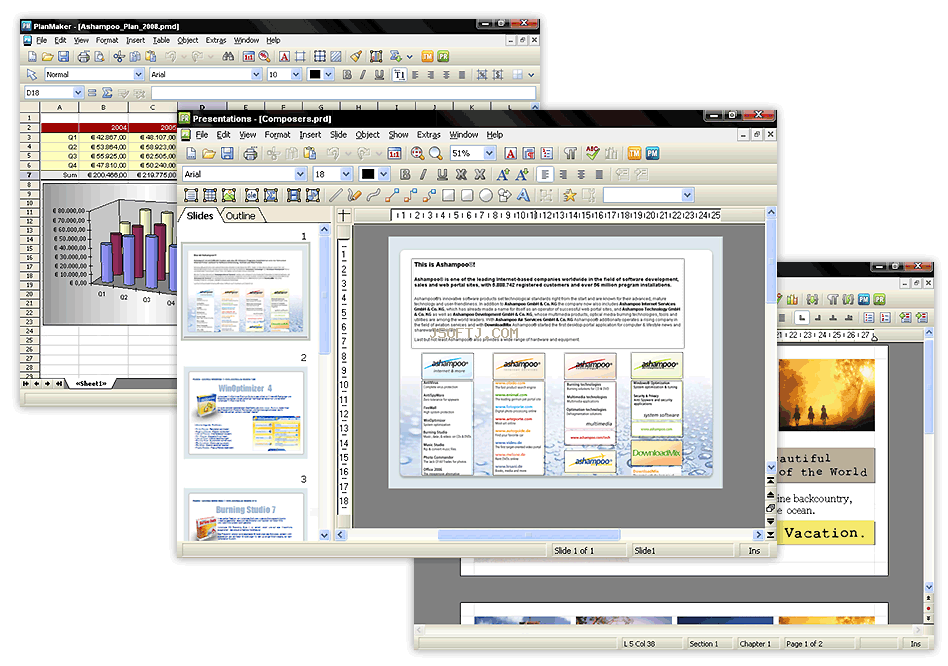Viewport: 948px width, 666px height.
Task: Click Save icon in PlanMaker toolbar
Action: [63, 57]
